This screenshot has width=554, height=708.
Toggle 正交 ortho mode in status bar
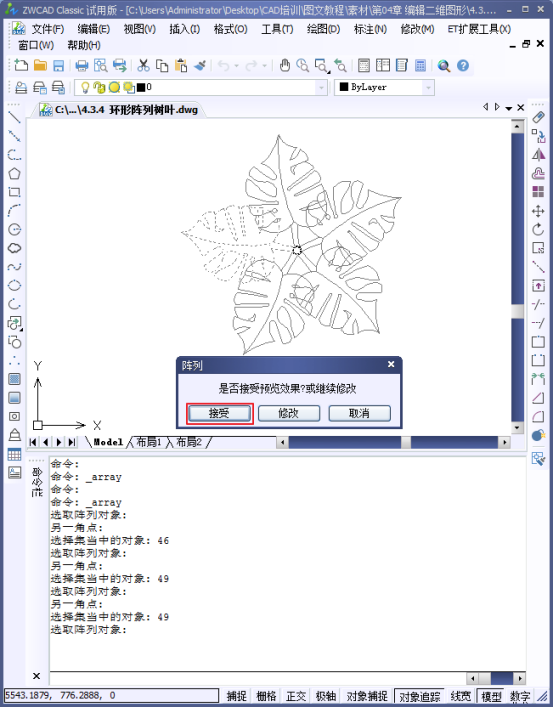point(296,696)
